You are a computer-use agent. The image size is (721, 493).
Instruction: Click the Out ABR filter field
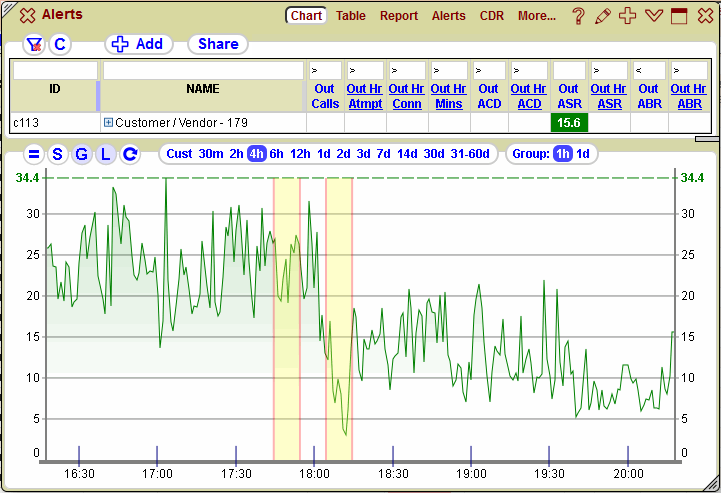coord(649,71)
